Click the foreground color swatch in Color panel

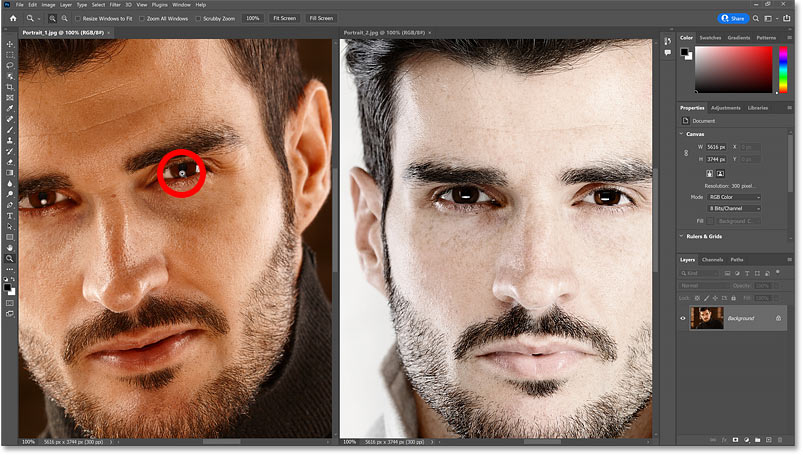(684, 52)
